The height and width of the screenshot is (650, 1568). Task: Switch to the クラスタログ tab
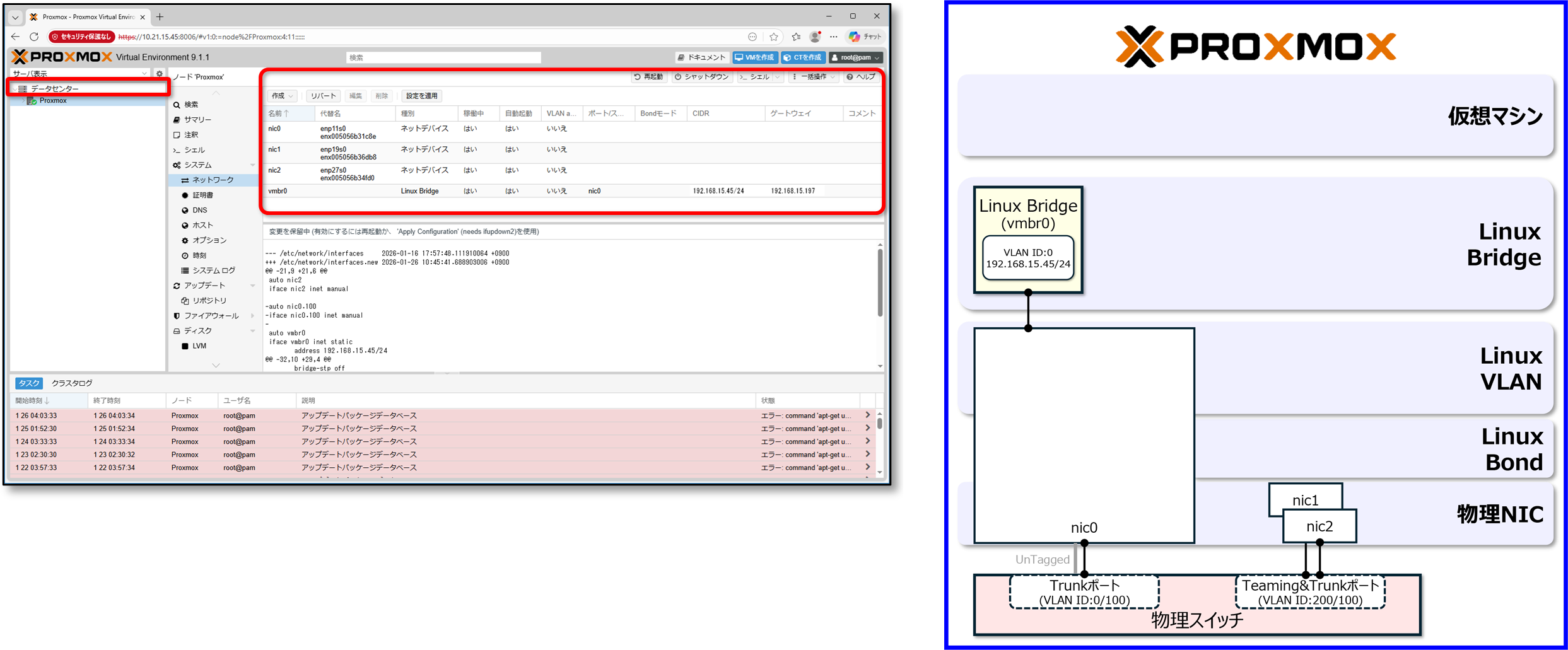[72, 383]
